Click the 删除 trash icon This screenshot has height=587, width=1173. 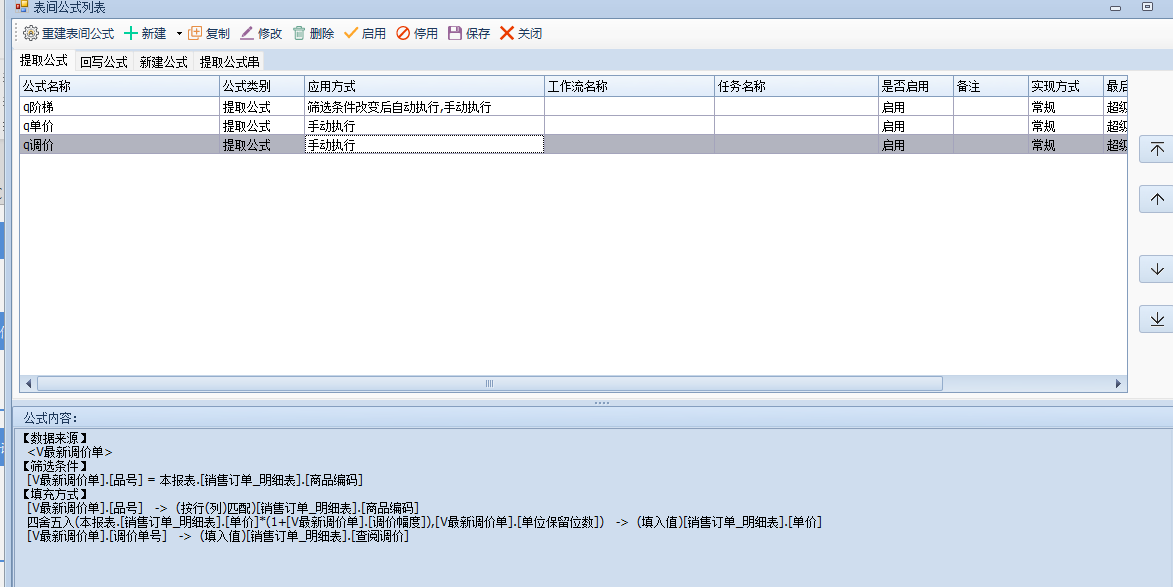[299, 33]
